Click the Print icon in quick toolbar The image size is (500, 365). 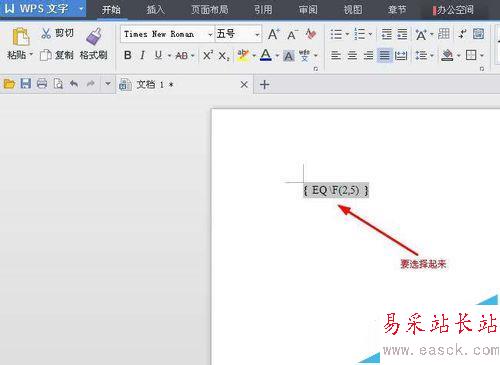[42, 83]
